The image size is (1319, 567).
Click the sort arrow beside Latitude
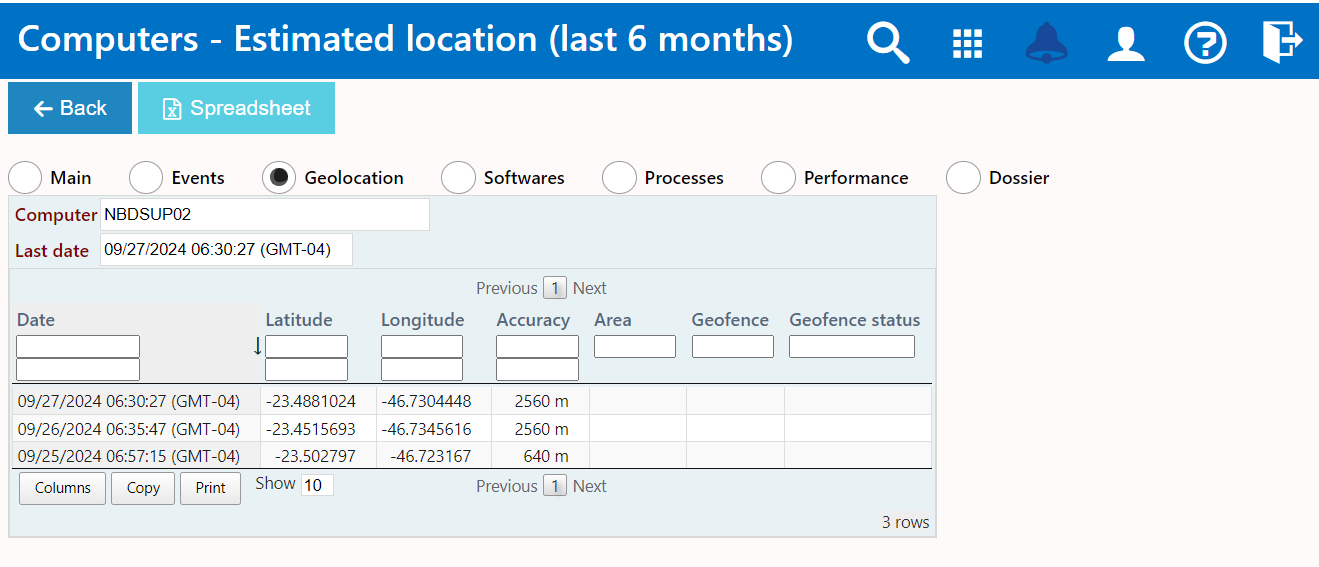pos(257,346)
